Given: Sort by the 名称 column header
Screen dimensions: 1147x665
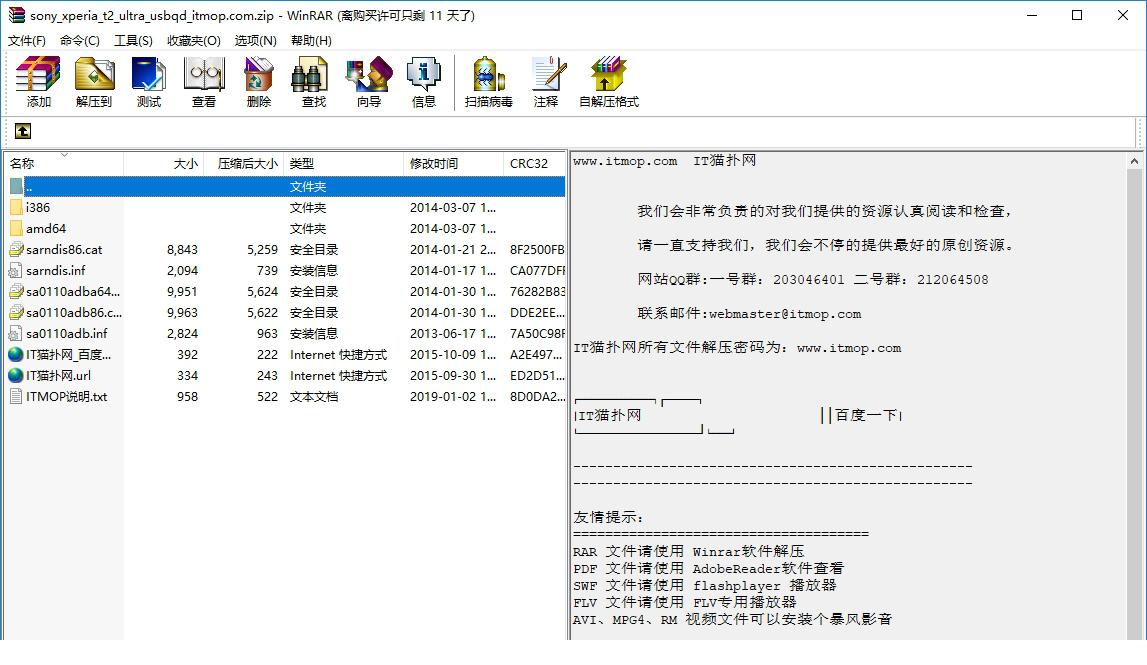Looking at the screenshot, I should (64, 163).
